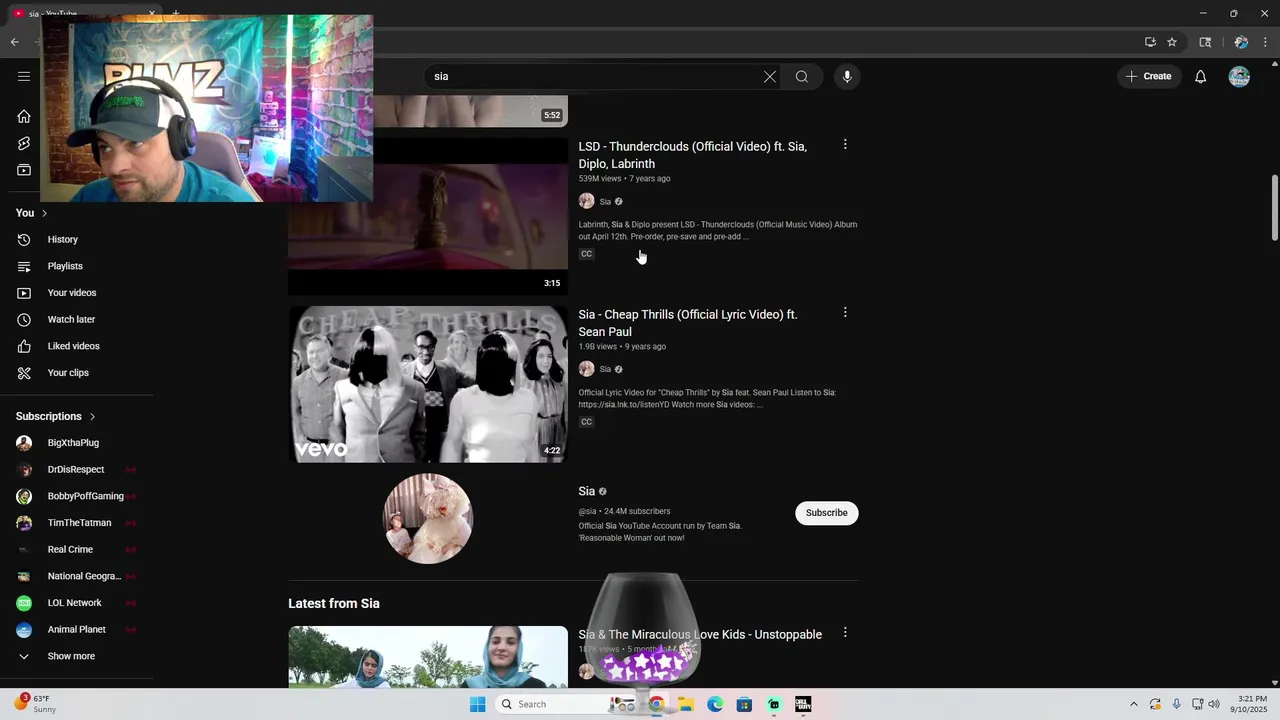The width and height of the screenshot is (1280, 720).
Task: Click the Sia channel round avatar
Action: (x=428, y=518)
